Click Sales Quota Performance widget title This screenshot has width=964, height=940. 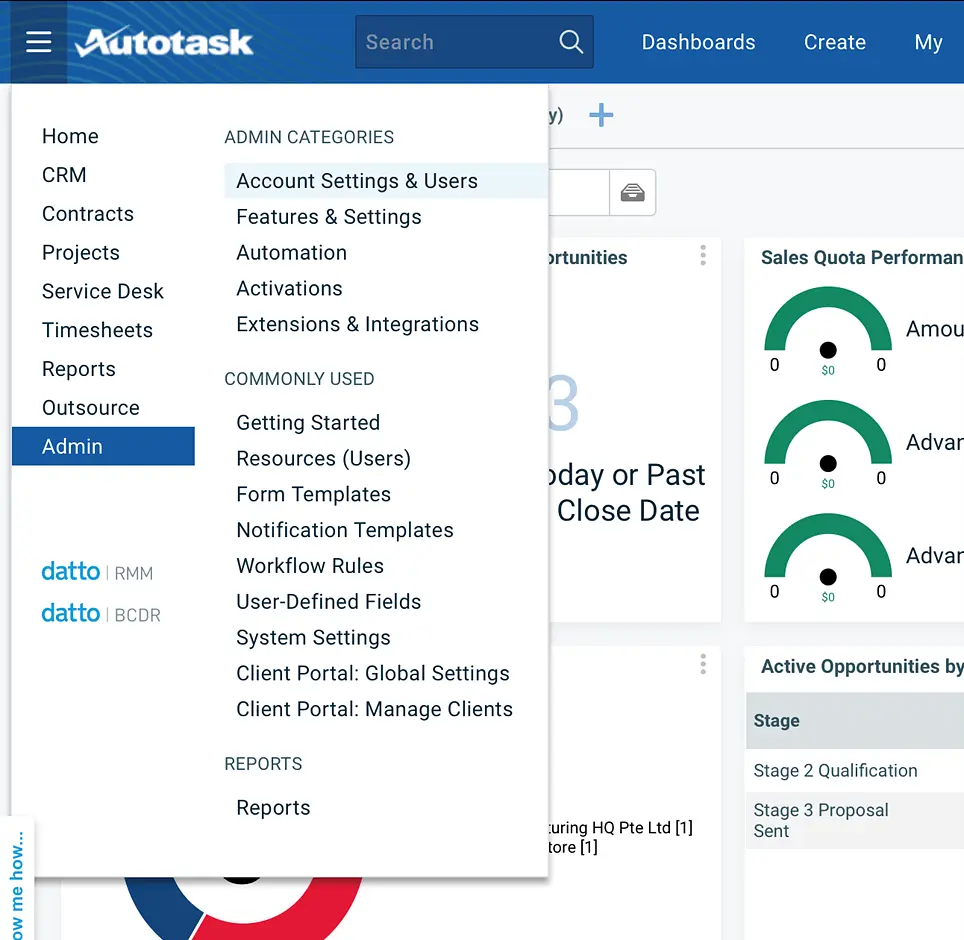tap(862, 257)
